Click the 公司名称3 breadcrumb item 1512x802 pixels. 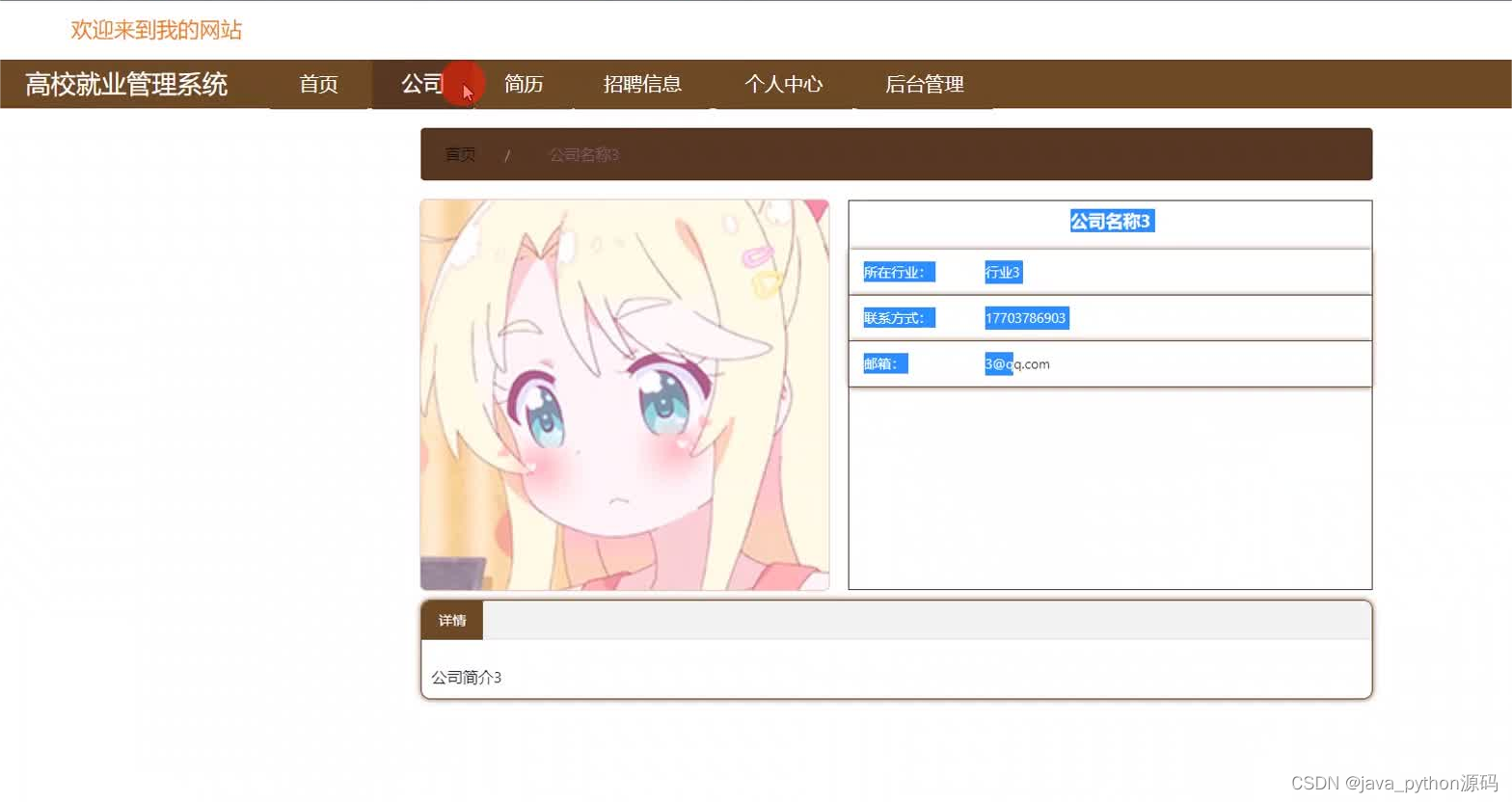[x=583, y=154]
